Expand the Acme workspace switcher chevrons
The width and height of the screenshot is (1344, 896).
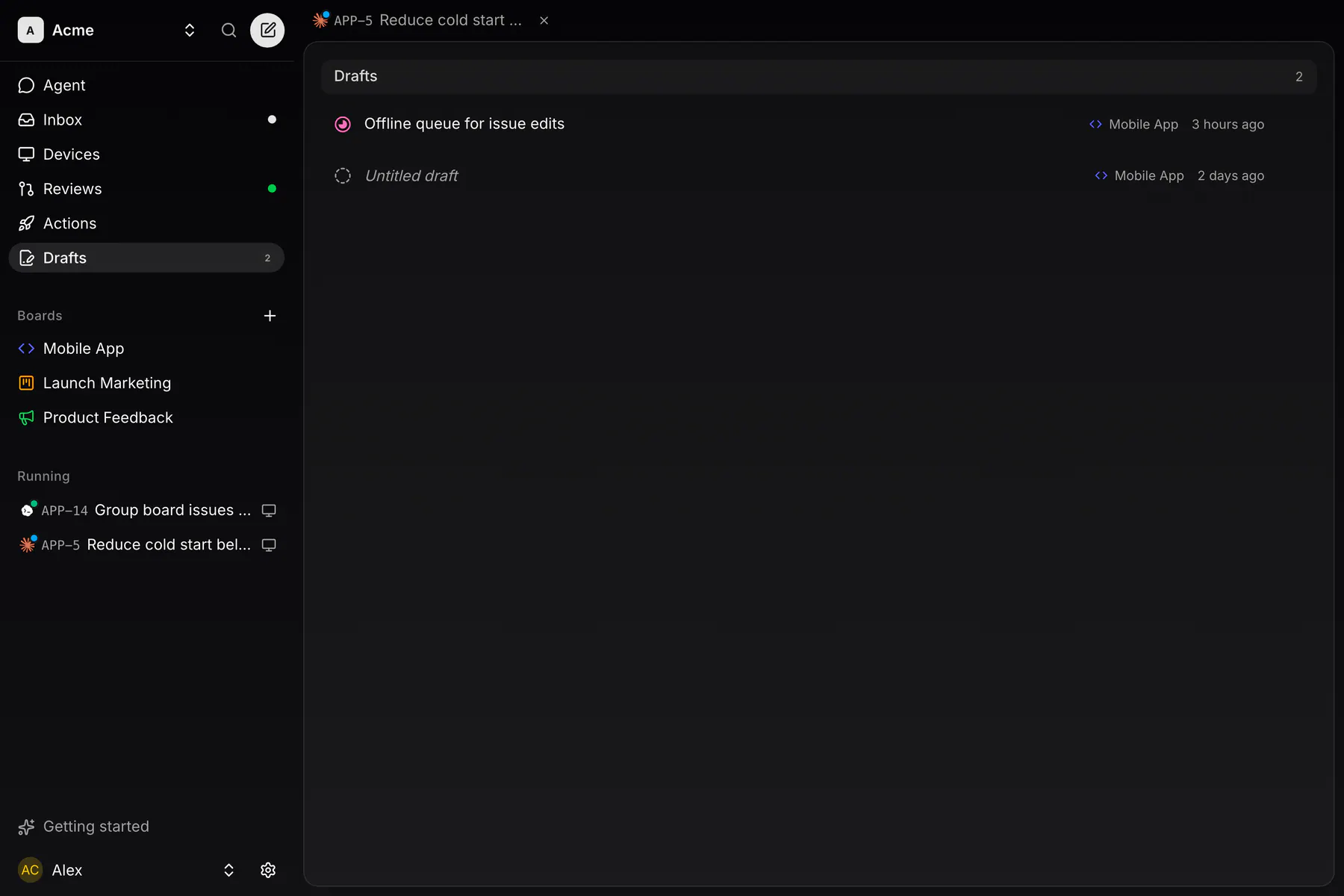(x=190, y=30)
